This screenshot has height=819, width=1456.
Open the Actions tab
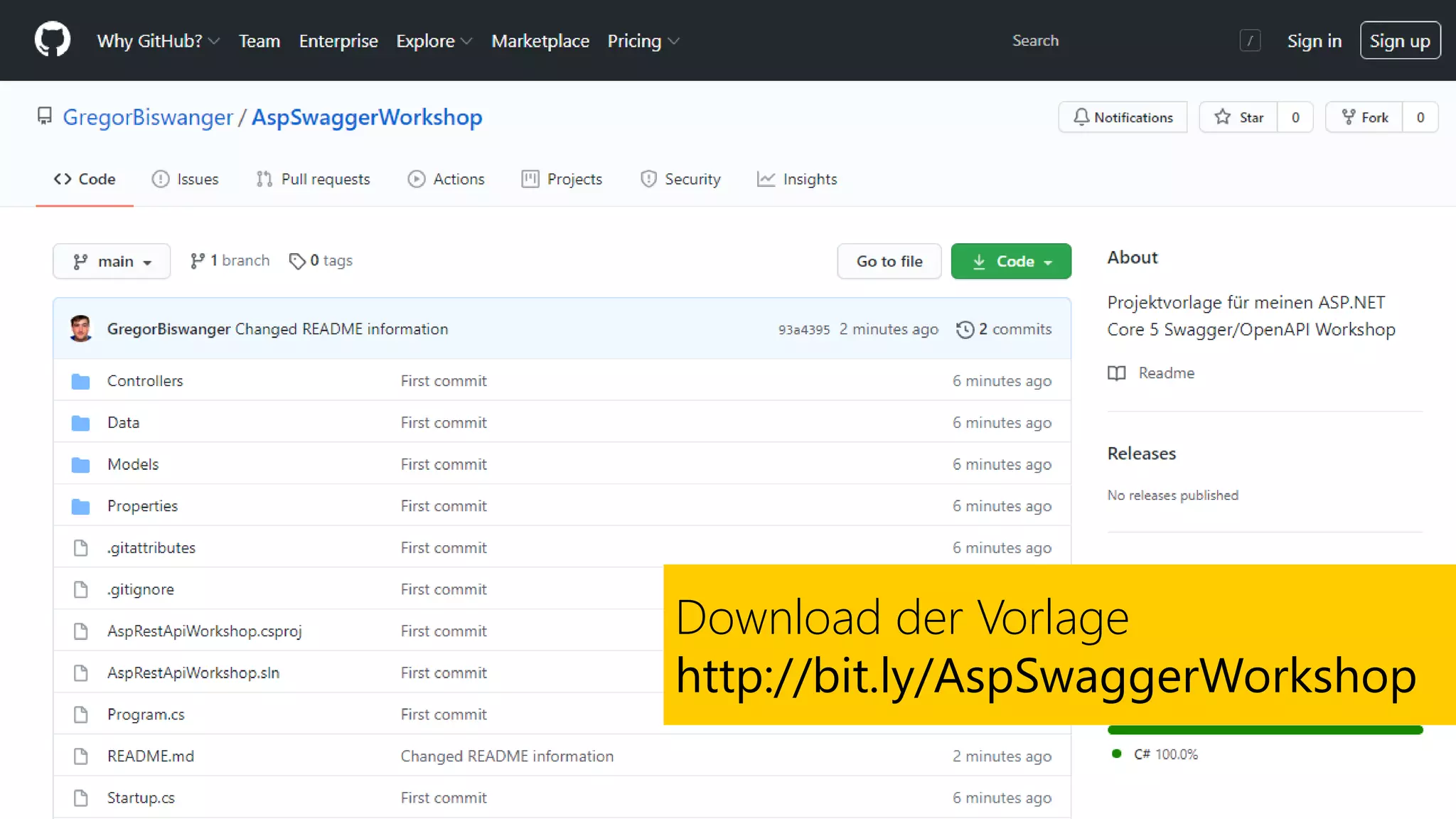pos(446,179)
